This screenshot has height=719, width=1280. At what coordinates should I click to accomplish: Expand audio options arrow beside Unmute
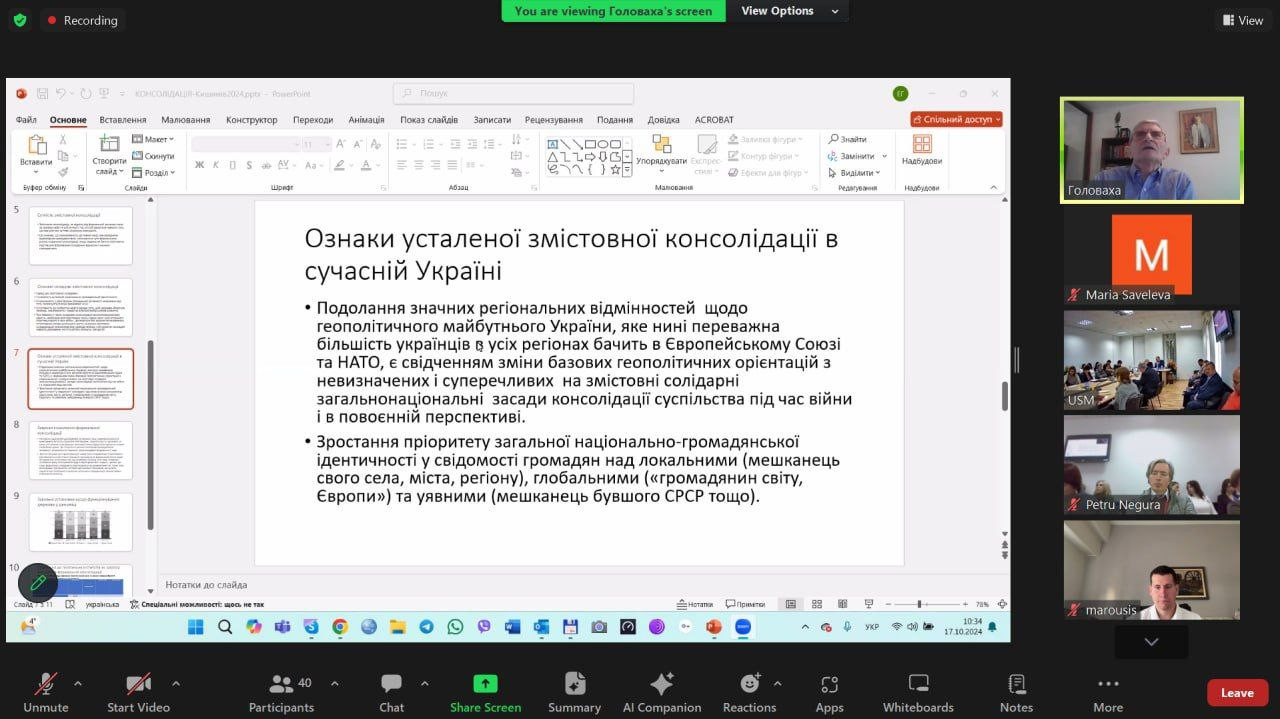click(x=78, y=683)
